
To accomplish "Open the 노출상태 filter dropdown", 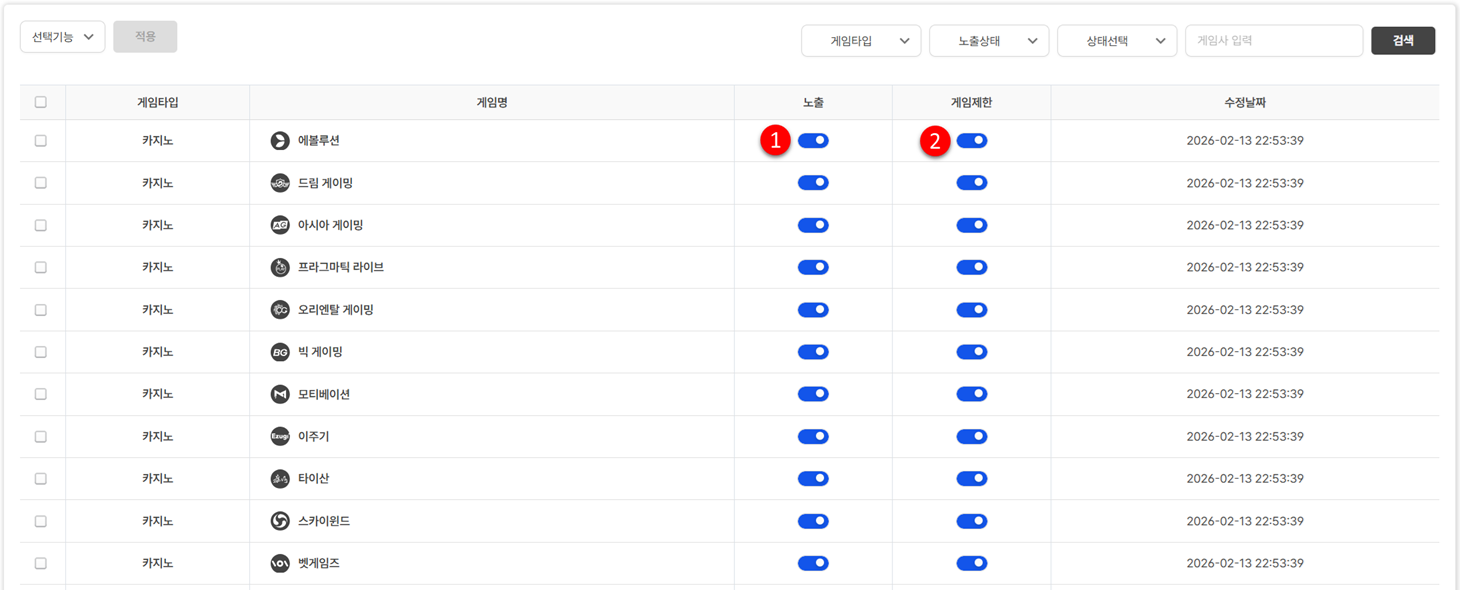I will (x=988, y=41).
